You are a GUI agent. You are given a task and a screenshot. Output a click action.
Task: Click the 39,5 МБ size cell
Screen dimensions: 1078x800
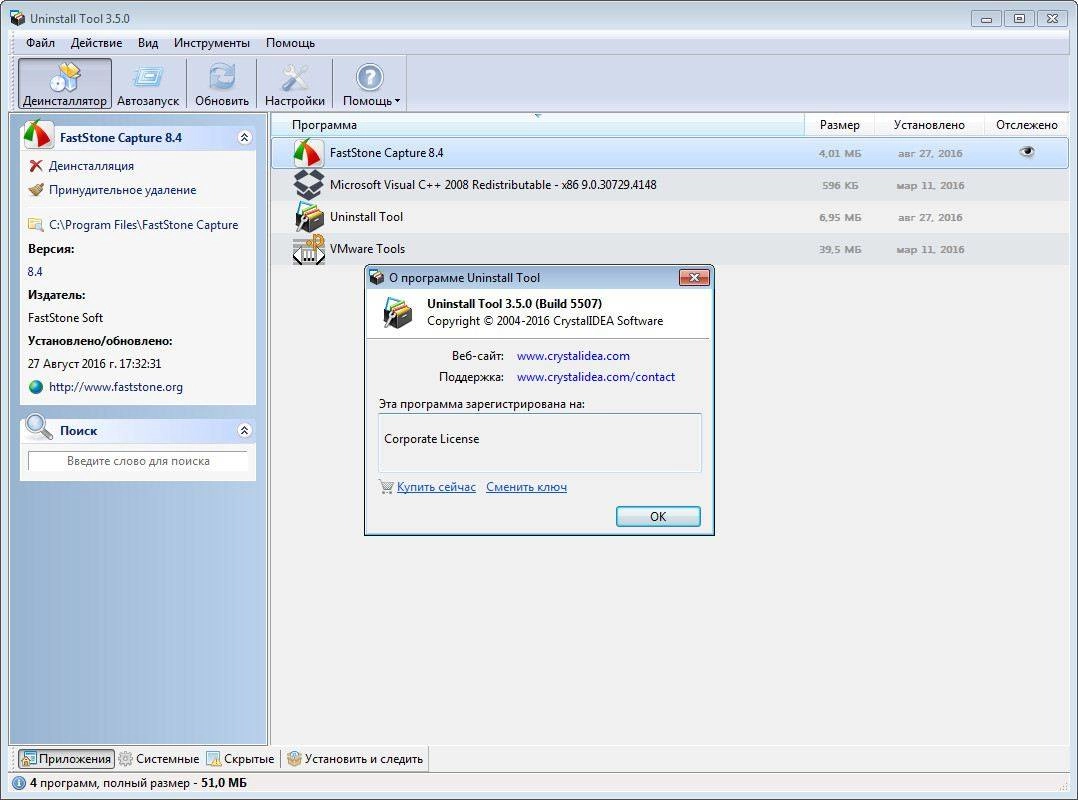point(839,249)
